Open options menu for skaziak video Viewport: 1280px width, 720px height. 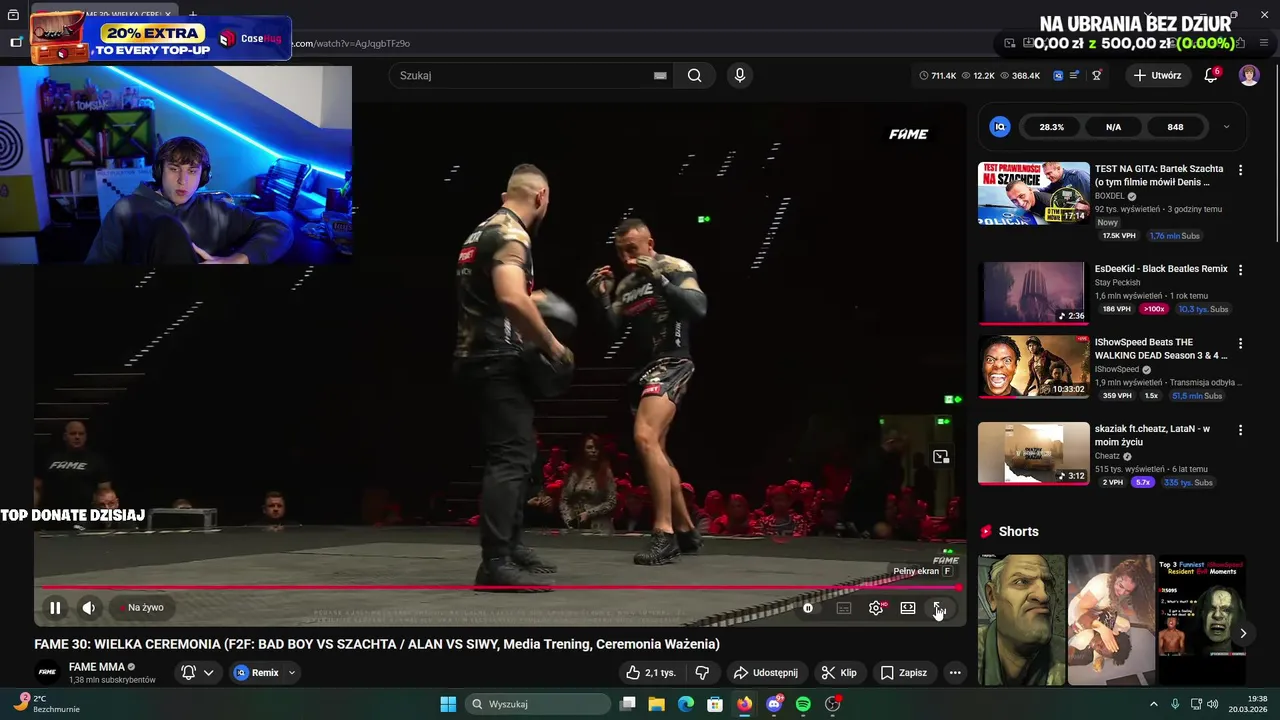(x=1240, y=430)
